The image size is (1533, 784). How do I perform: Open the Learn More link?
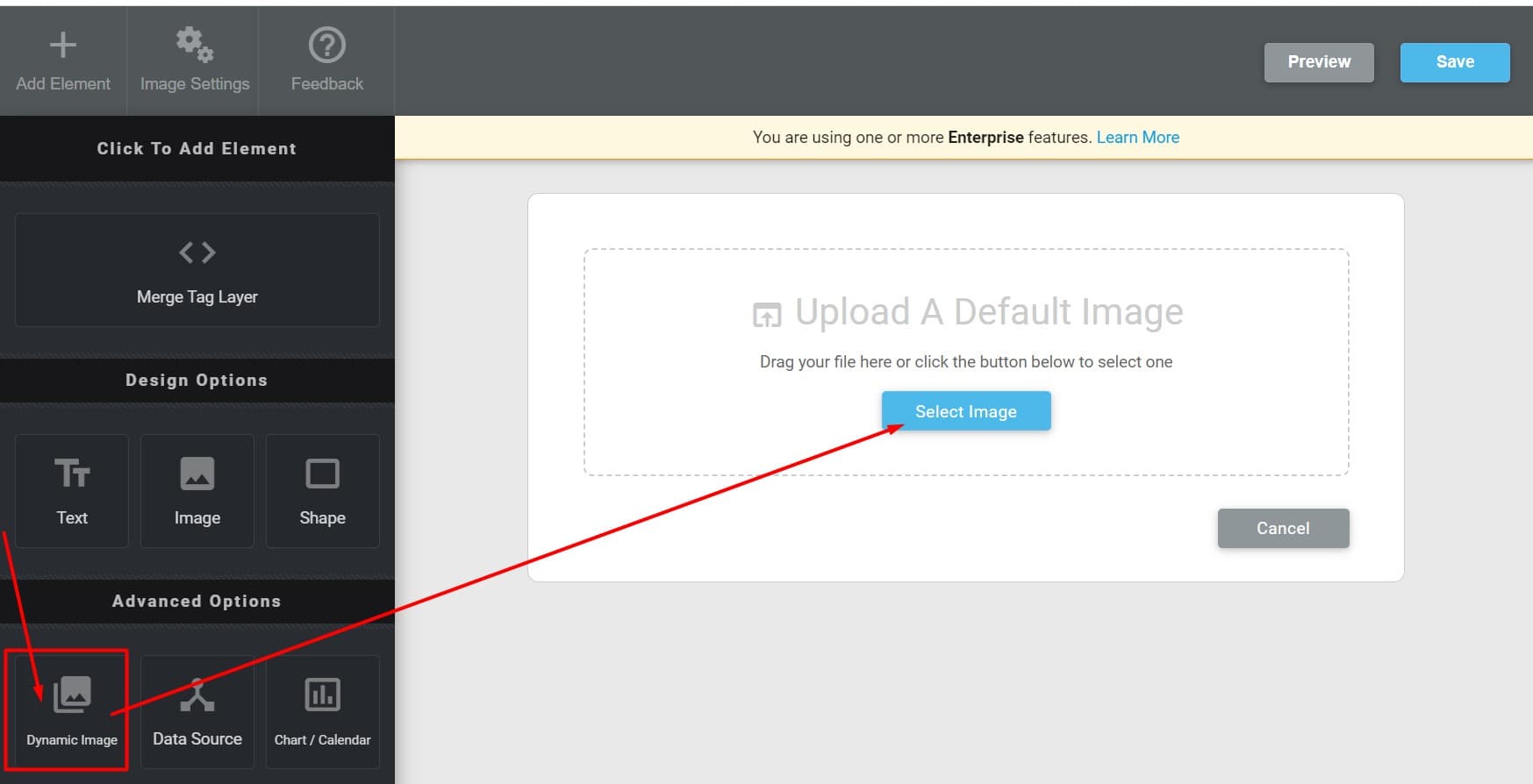1137,138
